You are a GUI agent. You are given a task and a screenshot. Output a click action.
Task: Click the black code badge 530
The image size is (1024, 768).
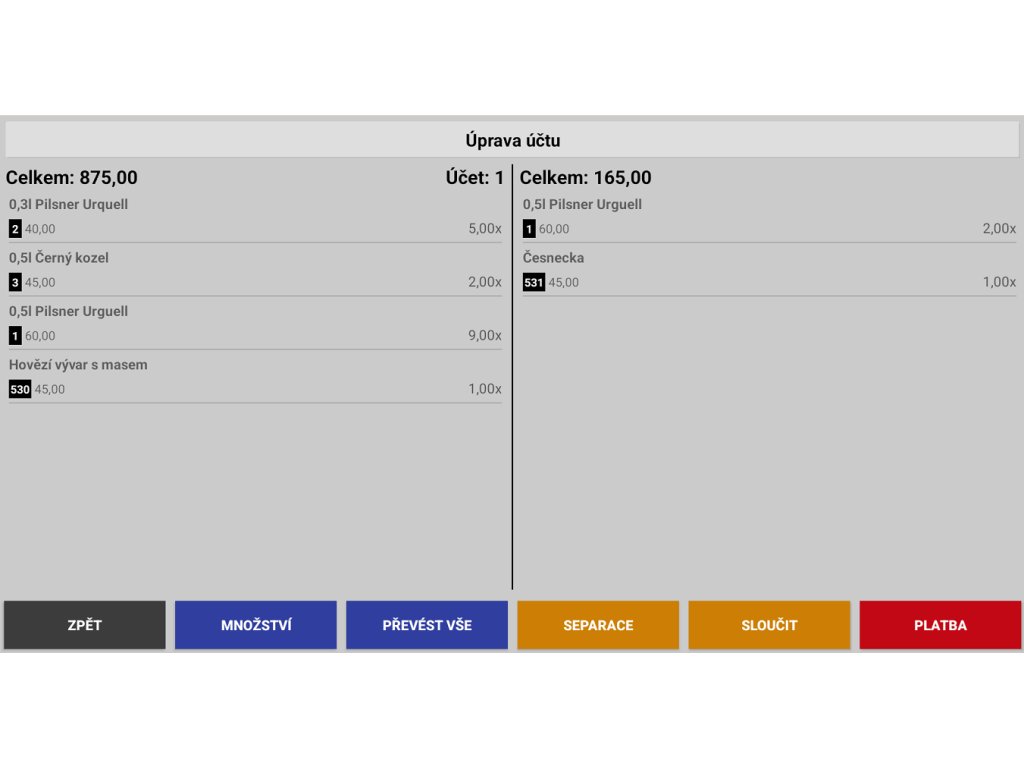click(20, 389)
